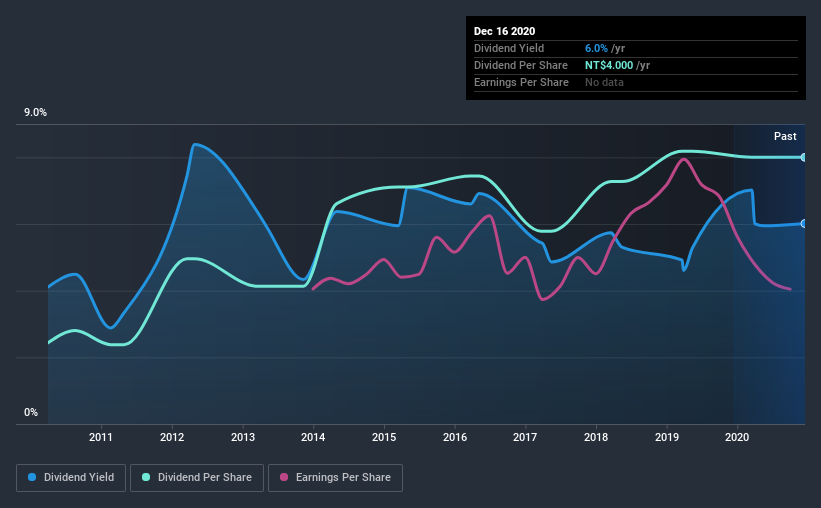This screenshot has height=508, width=821.
Task: Click the 2018 x-axis label
Action: pyautogui.click(x=596, y=437)
